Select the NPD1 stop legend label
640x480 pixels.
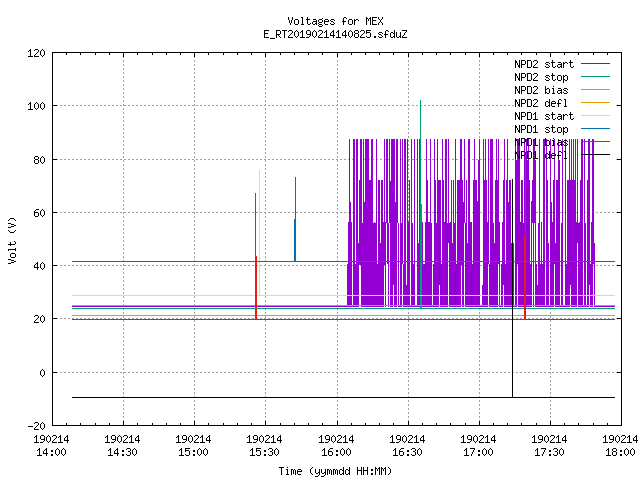tap(541, 129)
